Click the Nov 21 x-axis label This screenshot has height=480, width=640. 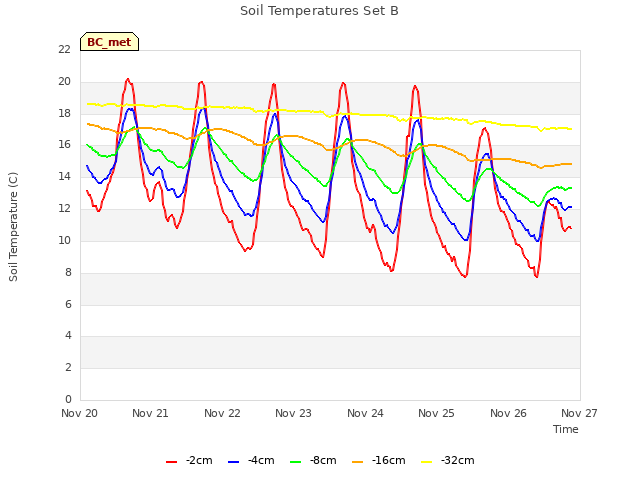(150, 413)
